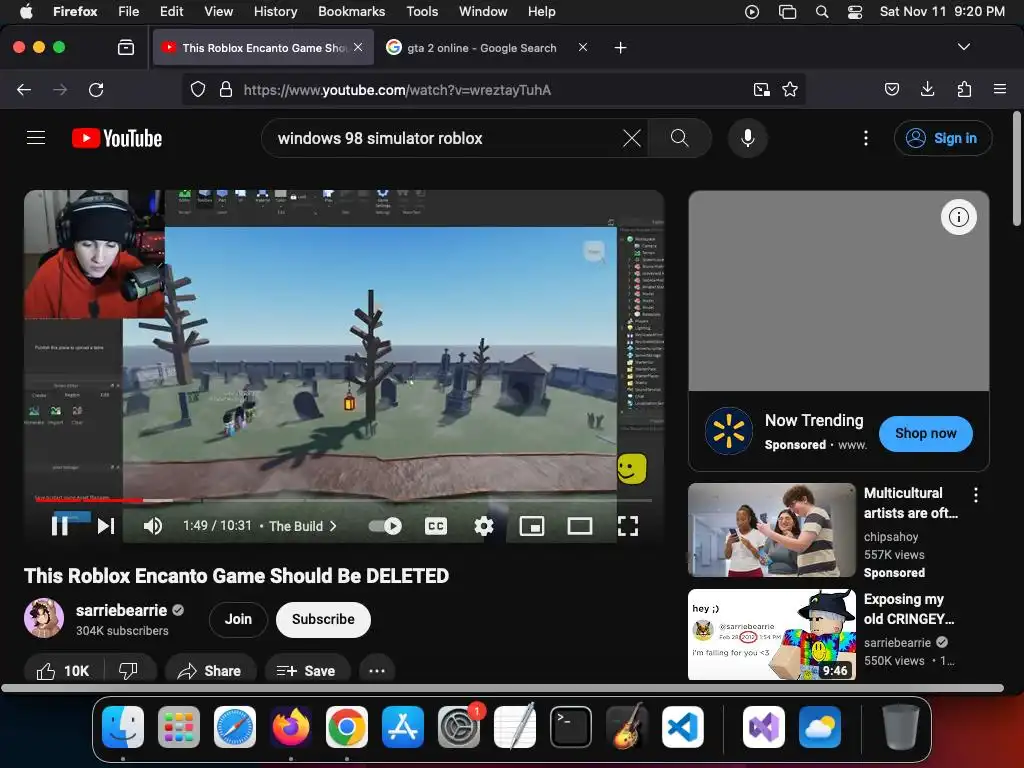Image resolution: width=1024 pixels, height=768 pixels.
Task: Pause the YouTube video
Action: click(x=59, y=526)
